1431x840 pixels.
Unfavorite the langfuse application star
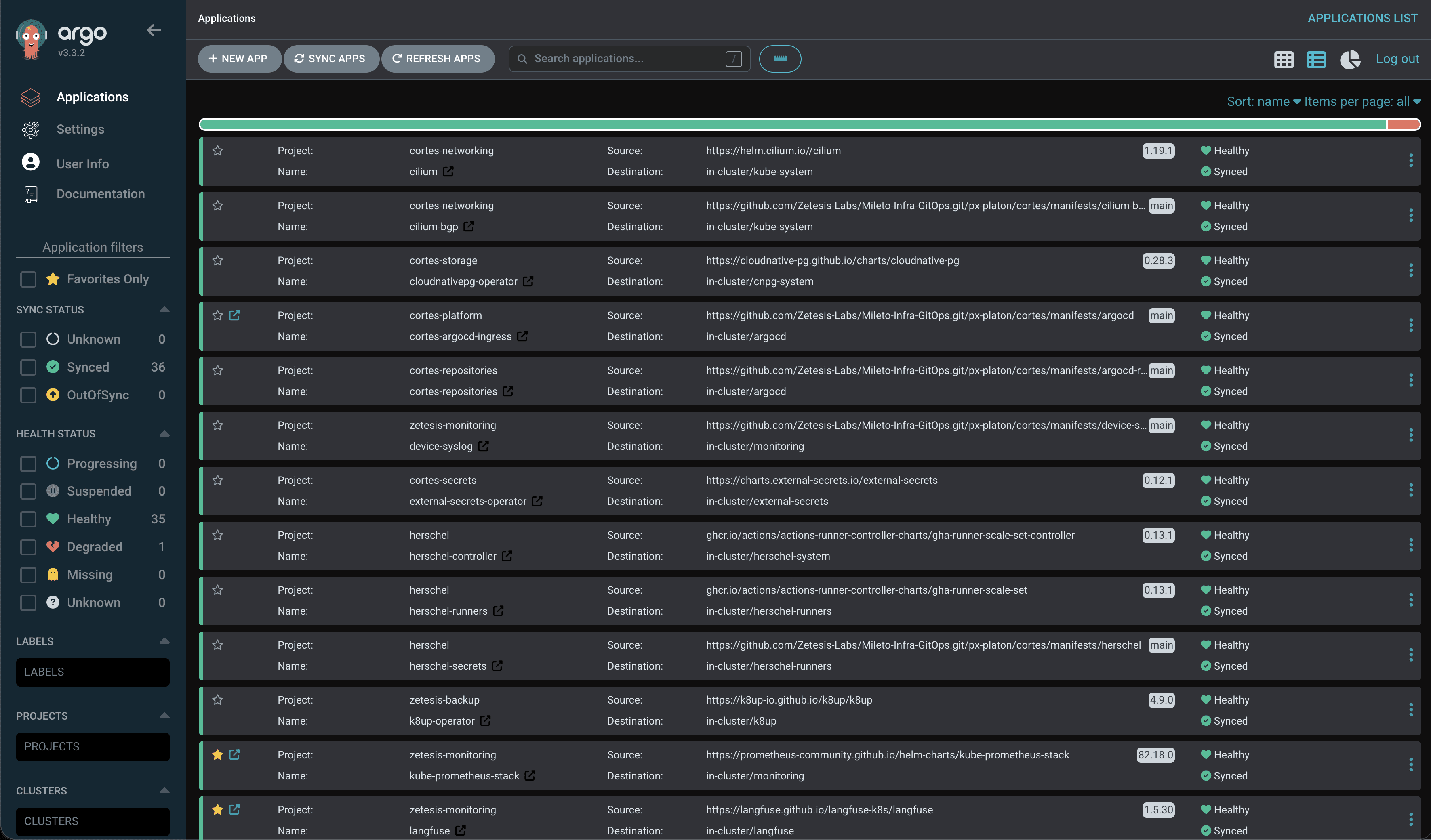click(x=217, y=809)
